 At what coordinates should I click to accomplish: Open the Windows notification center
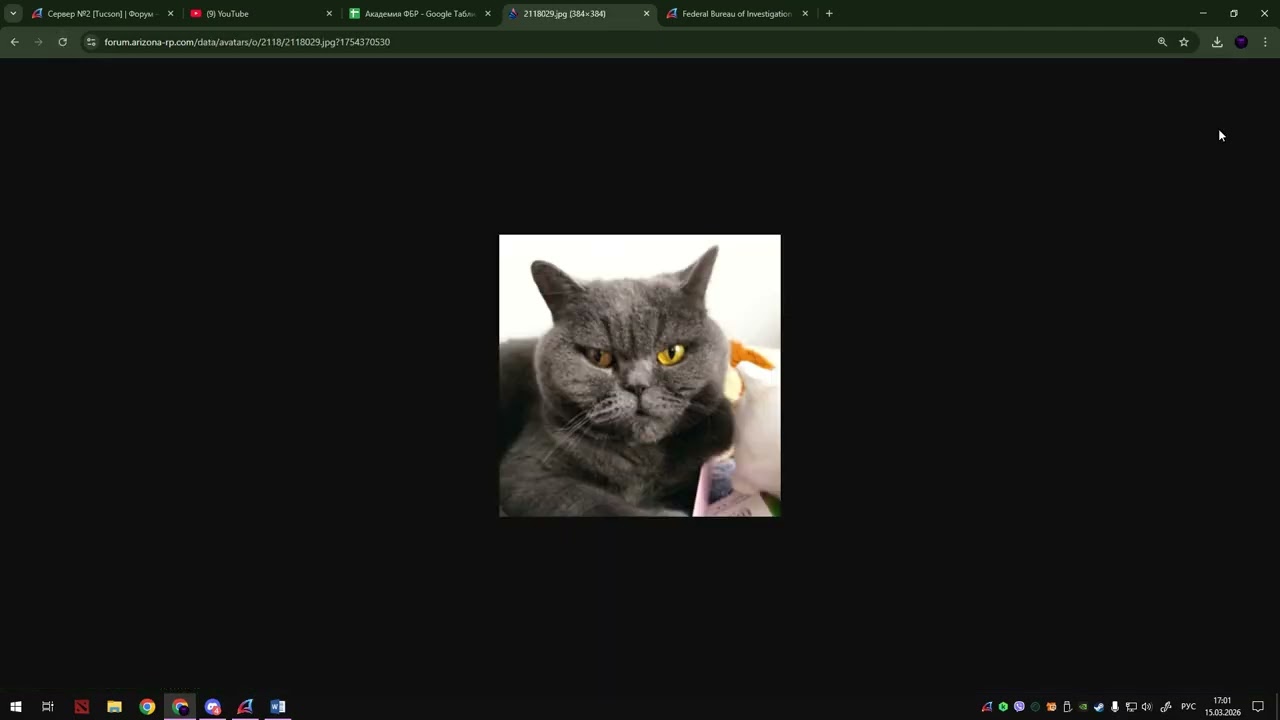pyautogui.click(x=1258, y=707)
